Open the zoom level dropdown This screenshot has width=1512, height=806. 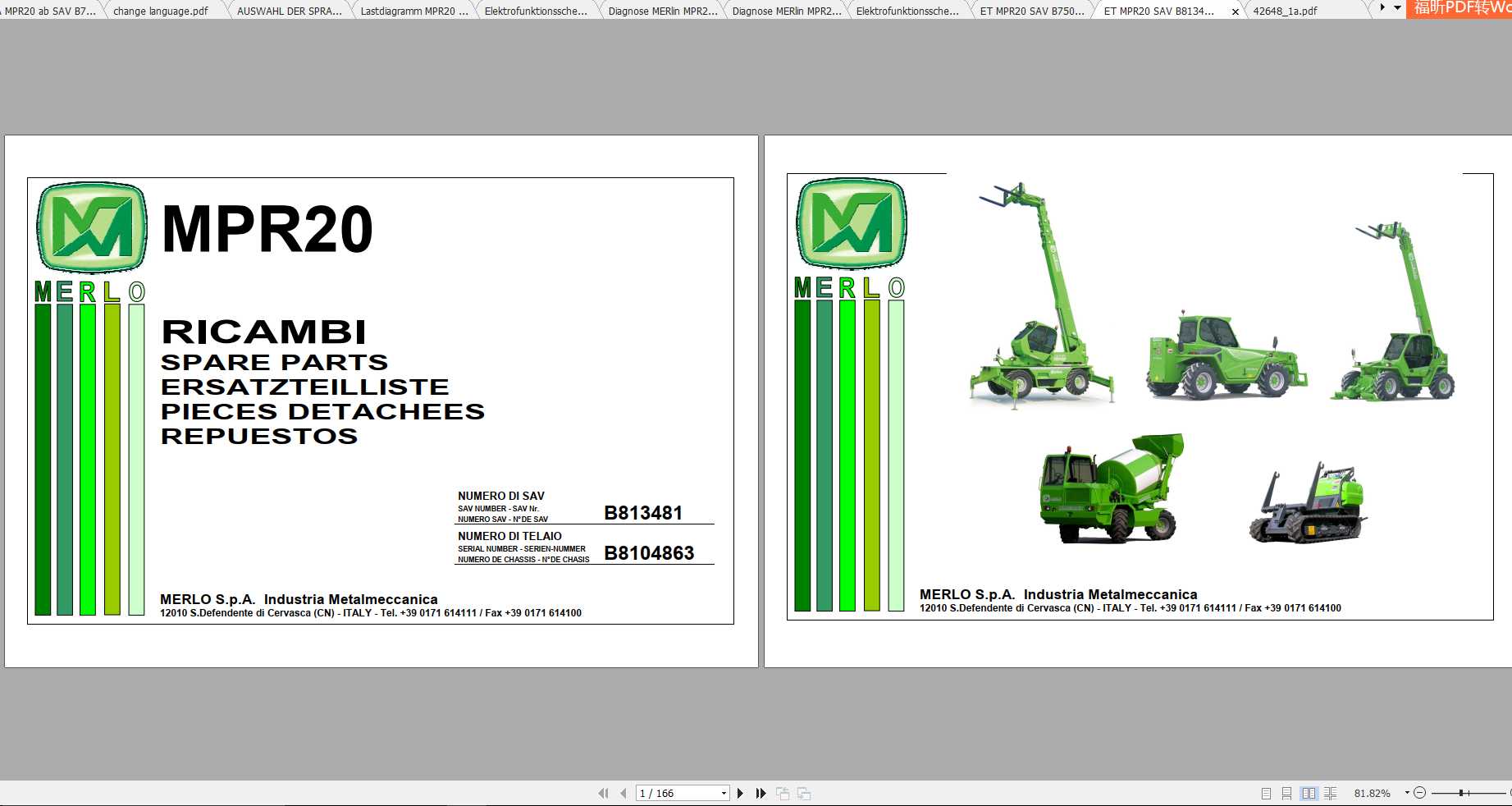pos(1407,792)
